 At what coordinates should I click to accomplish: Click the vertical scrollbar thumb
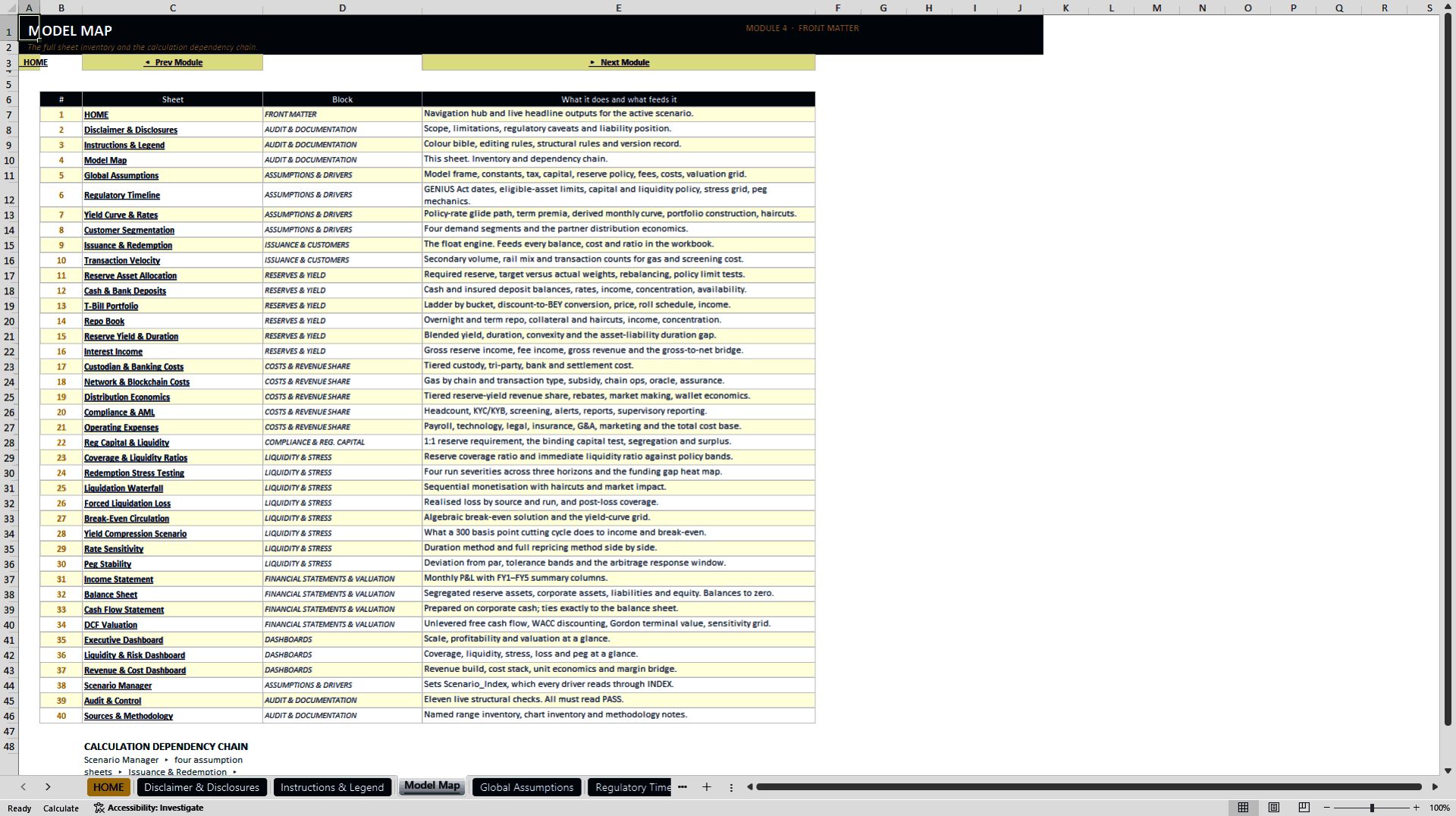(x=1448, y=370)
